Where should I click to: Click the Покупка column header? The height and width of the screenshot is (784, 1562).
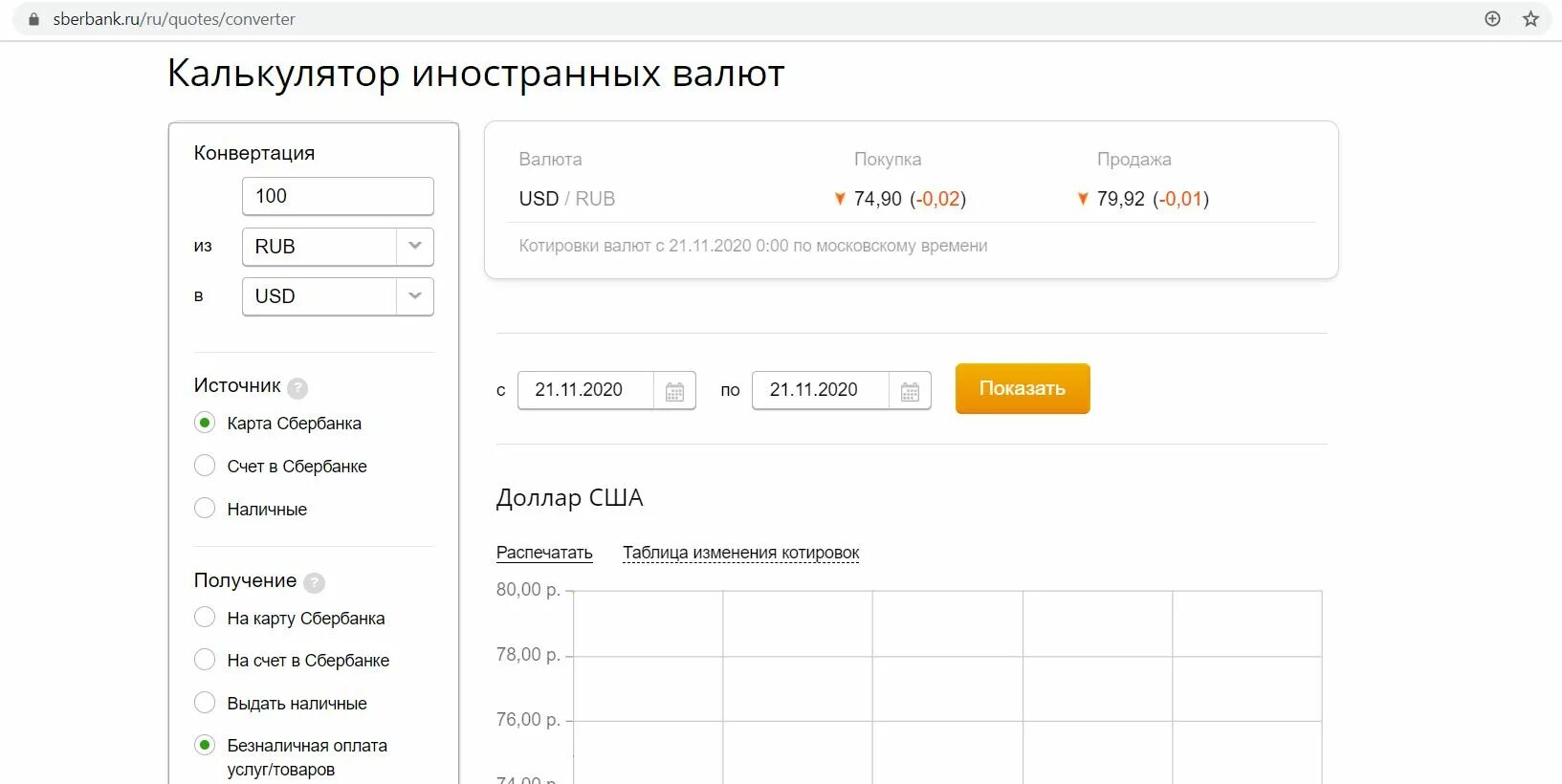(x=888, y=160)
